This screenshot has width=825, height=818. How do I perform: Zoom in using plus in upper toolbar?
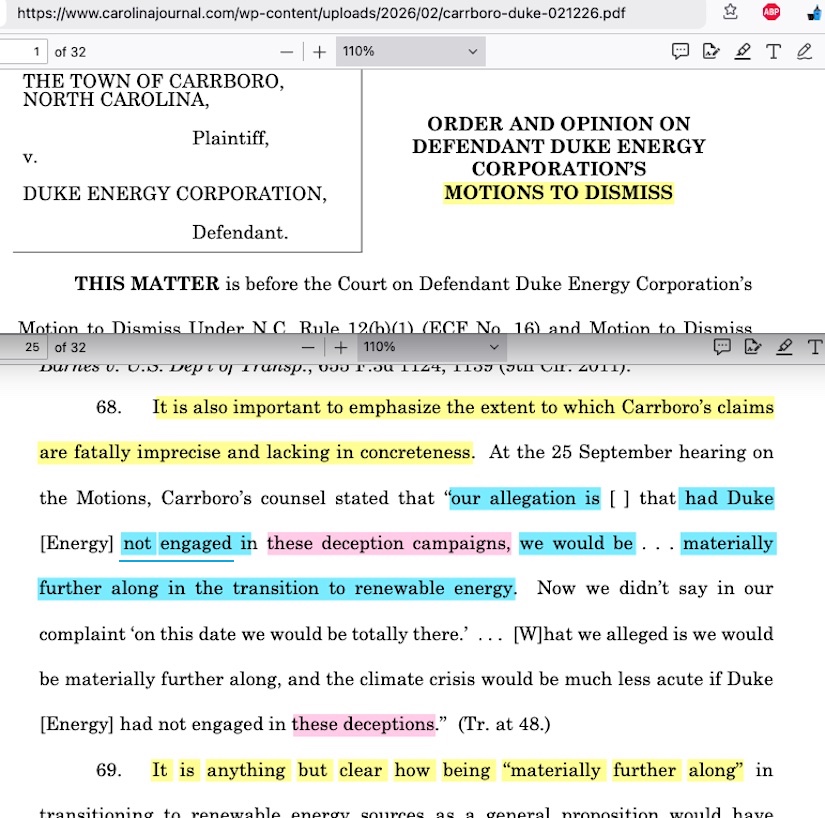(x=319, y=52)
